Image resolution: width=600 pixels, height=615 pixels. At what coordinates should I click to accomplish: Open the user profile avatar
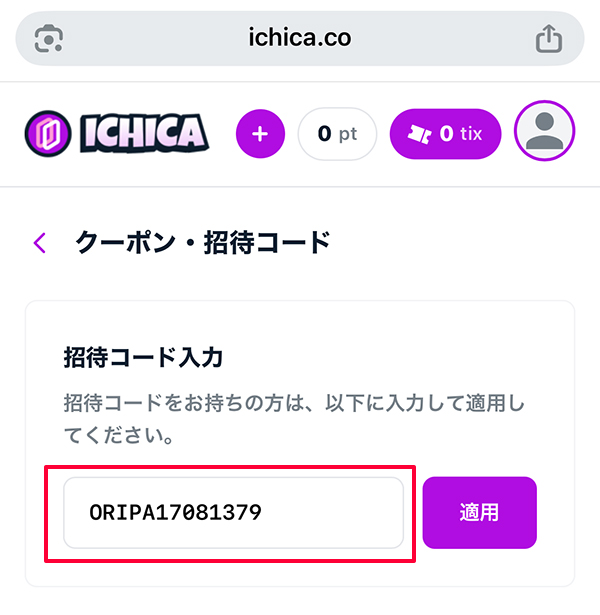tap(545, 134)
